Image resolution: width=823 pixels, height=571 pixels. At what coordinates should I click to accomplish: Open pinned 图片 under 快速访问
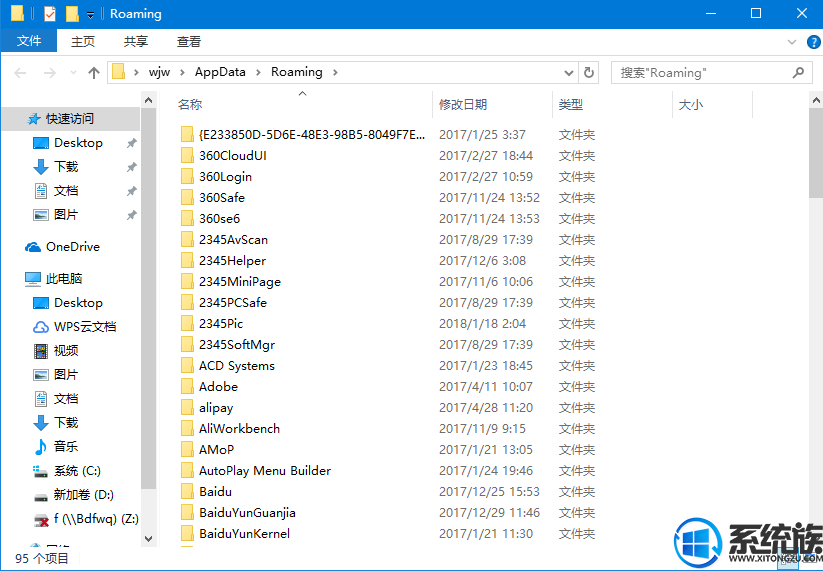(66, 215)
